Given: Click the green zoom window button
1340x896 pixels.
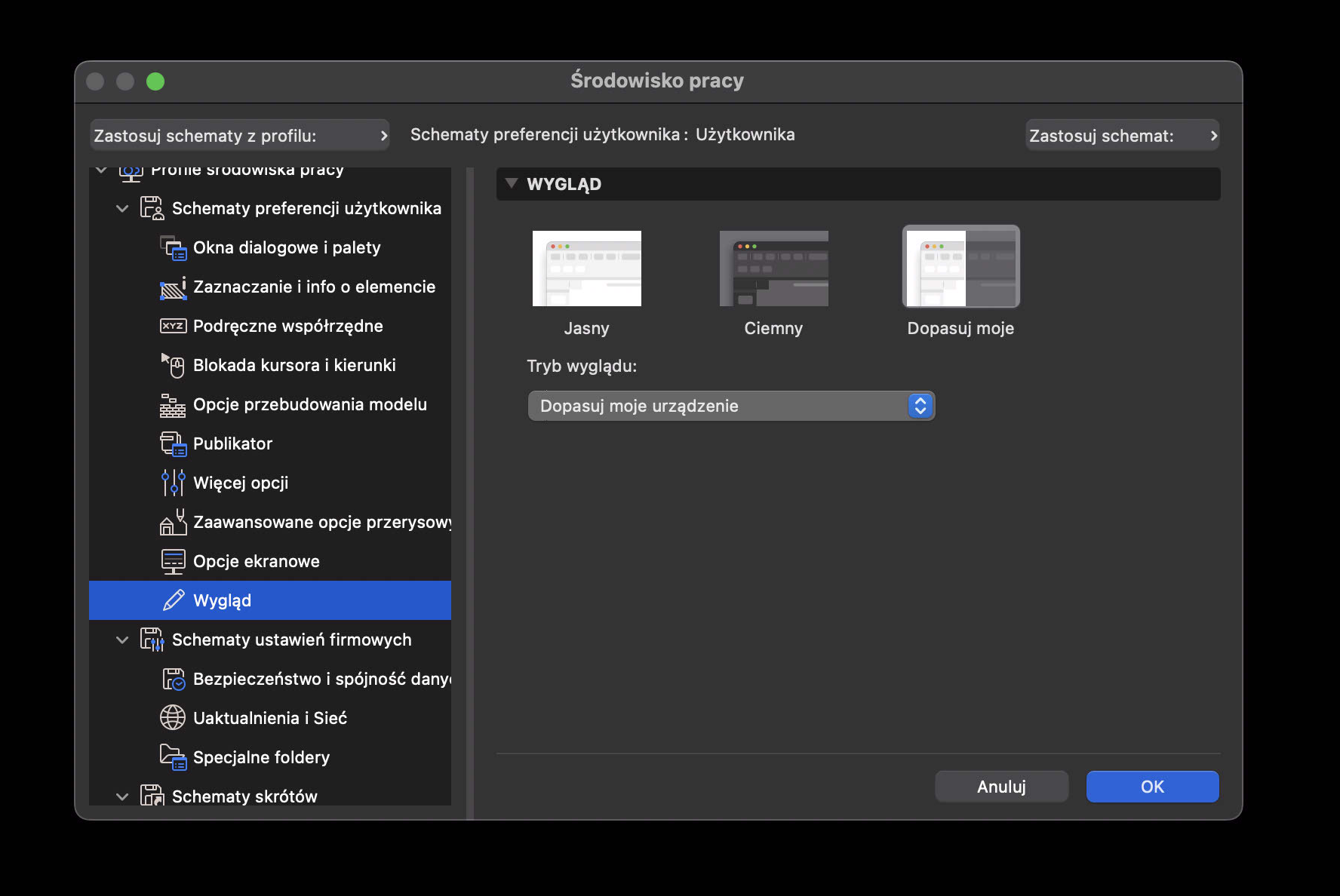Looking at the screenshot, I should click(x=155, y=81).
